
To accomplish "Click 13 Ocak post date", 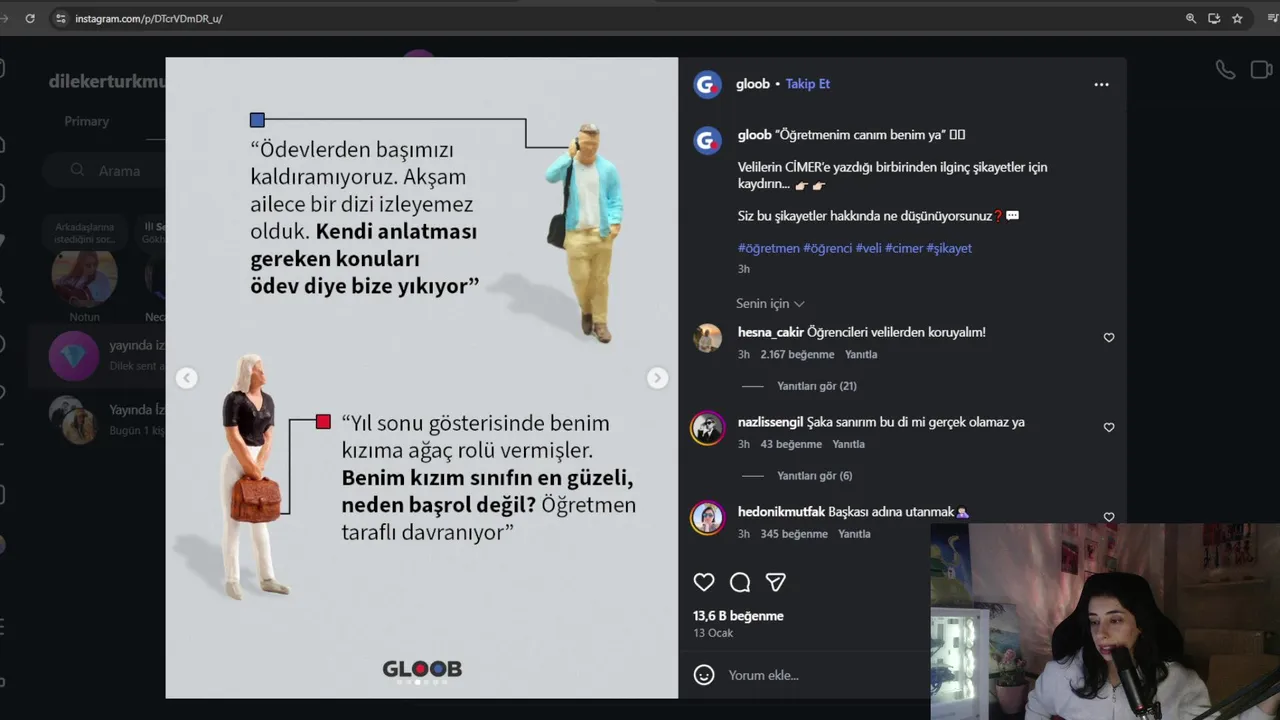I will click(713, 633).
